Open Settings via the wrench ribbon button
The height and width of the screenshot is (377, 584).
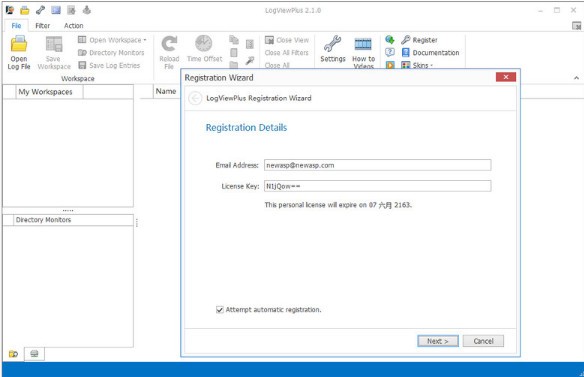click(x=333, y=49)
